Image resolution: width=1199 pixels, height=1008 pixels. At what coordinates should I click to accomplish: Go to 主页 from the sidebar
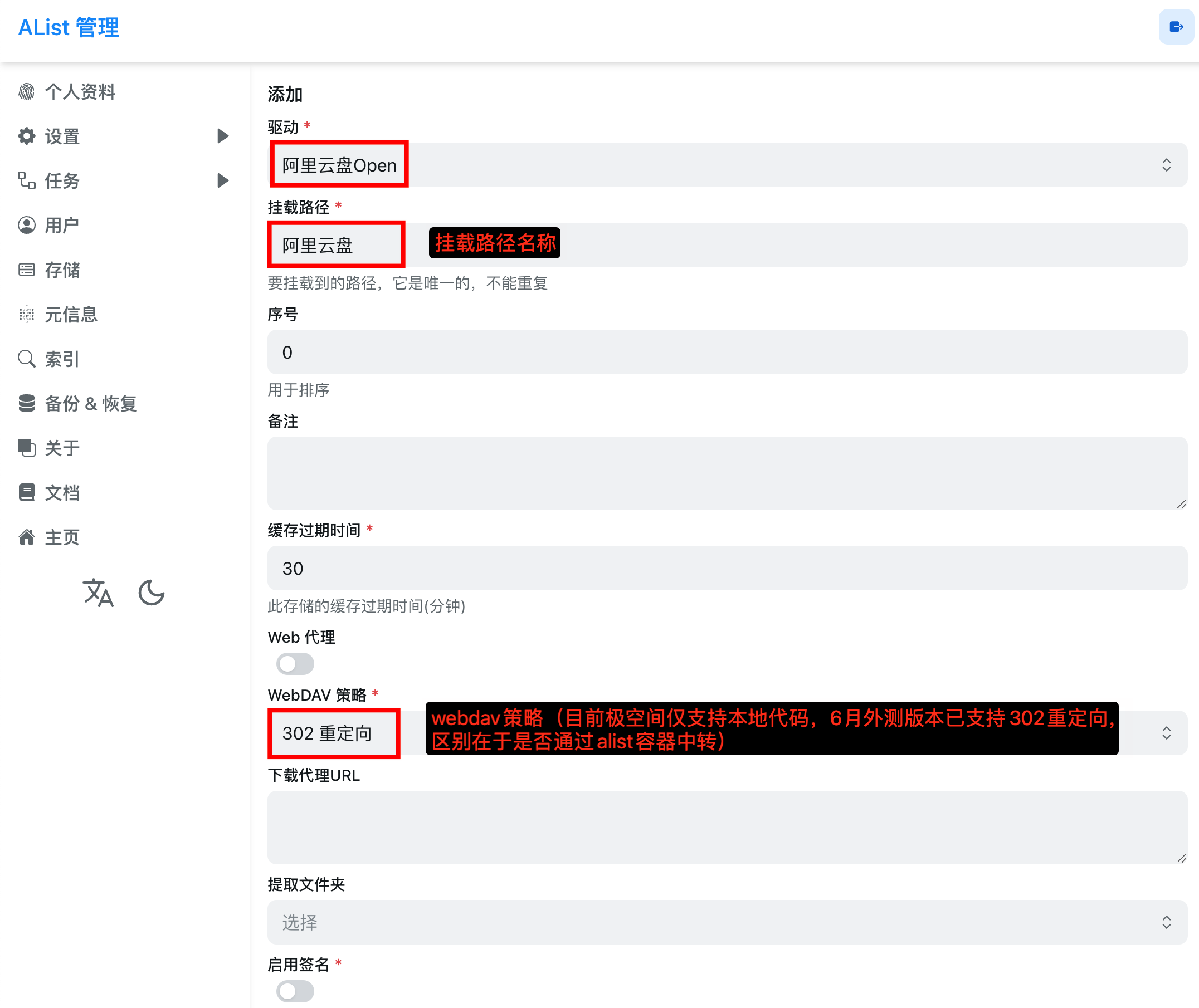(x=62, y=537)
